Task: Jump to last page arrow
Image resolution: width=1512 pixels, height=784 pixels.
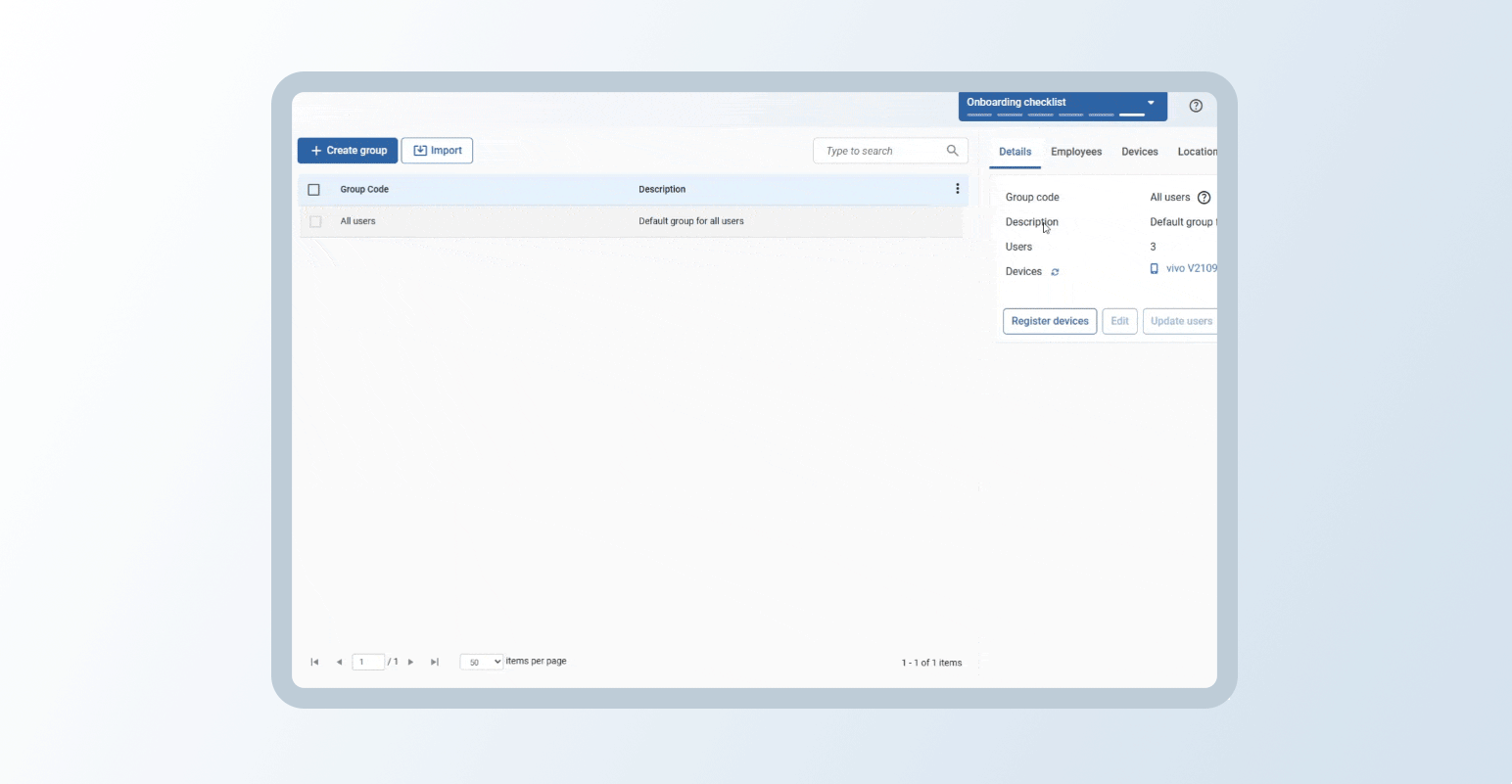Action: (435, 663)
